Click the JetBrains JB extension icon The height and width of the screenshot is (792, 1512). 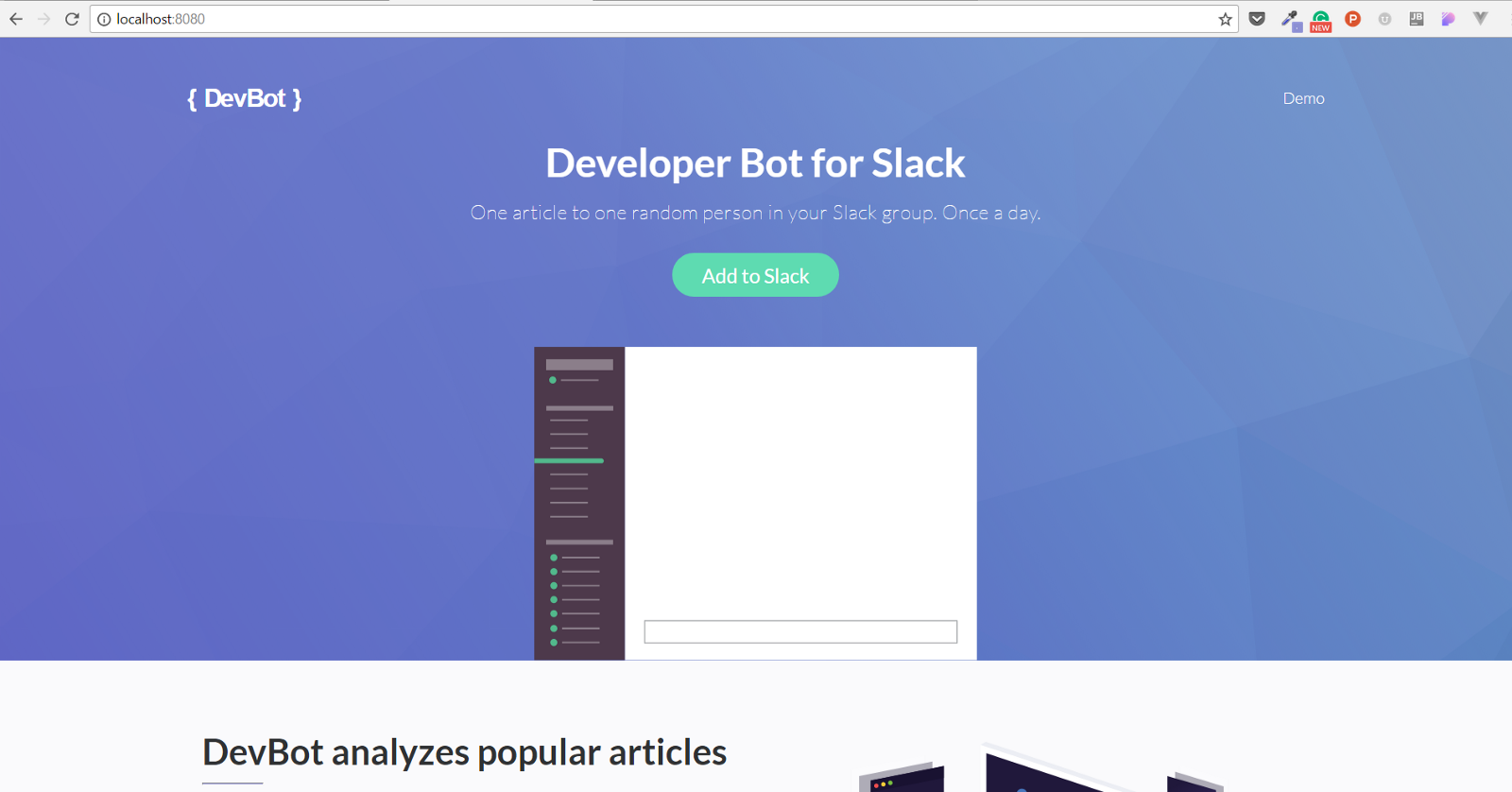click(1417, 19)
